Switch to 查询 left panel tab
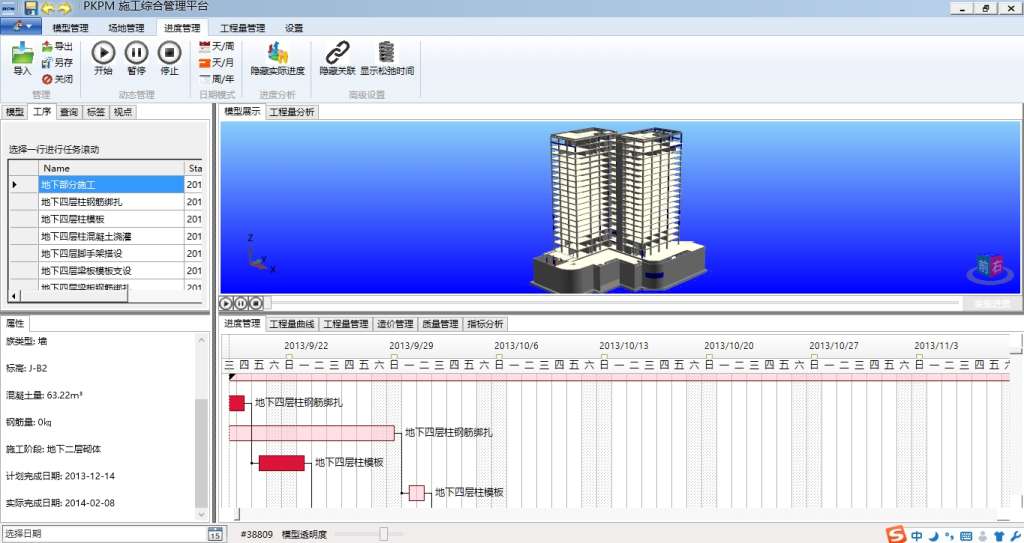This screenshot has height=543, width=1024. point(69,112)
